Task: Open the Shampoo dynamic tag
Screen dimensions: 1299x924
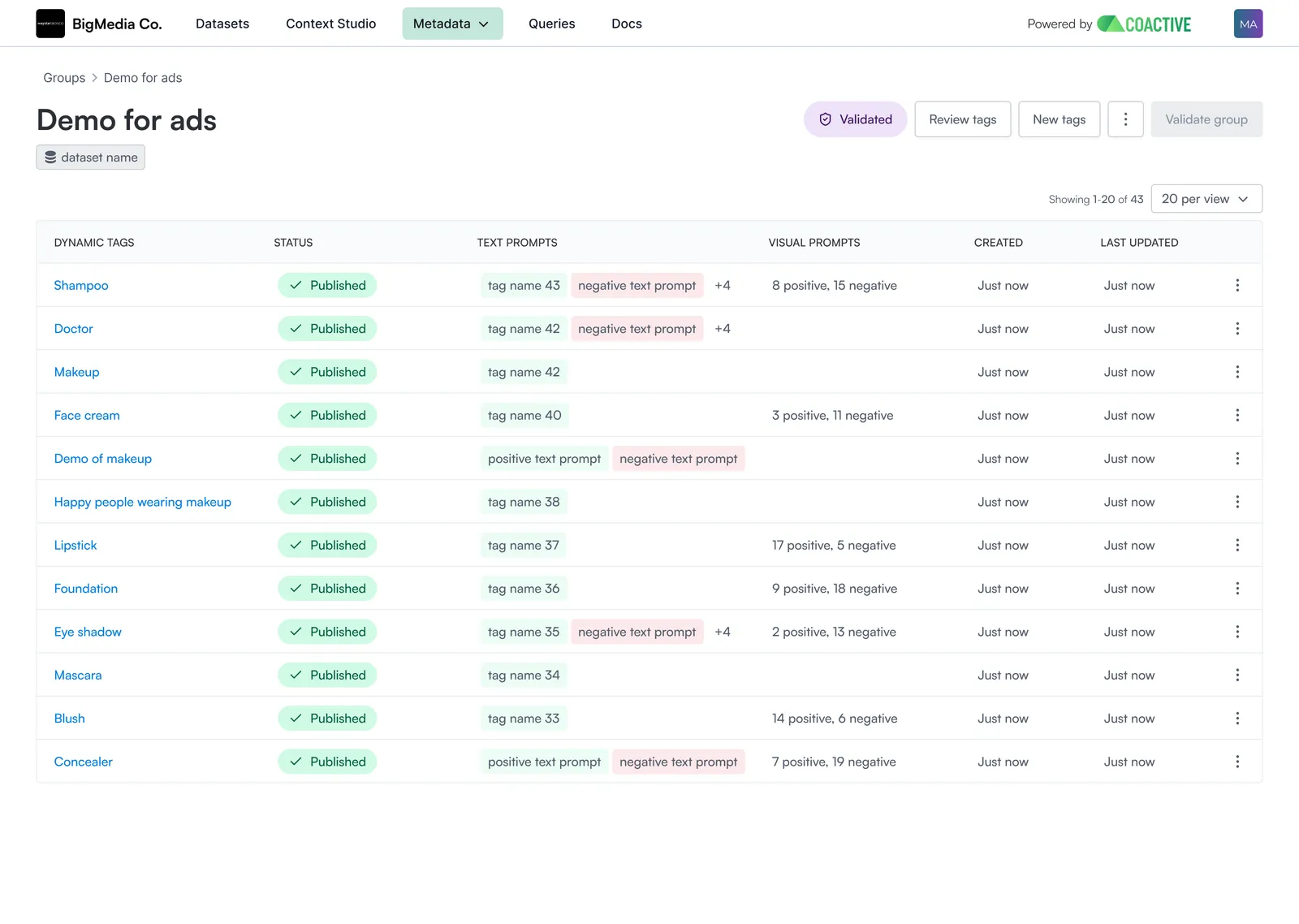Action: (x=81, y=285)
